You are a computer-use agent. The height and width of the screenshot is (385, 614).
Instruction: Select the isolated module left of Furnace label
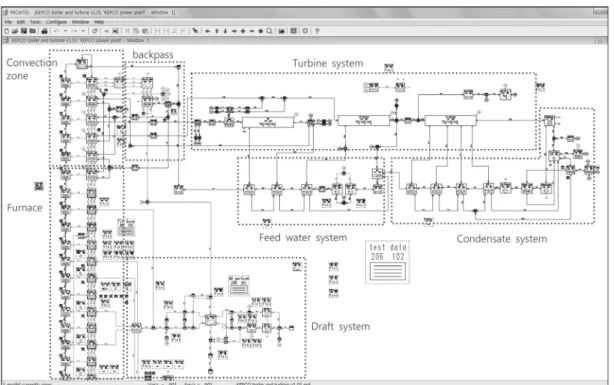(x=39, y=186)
